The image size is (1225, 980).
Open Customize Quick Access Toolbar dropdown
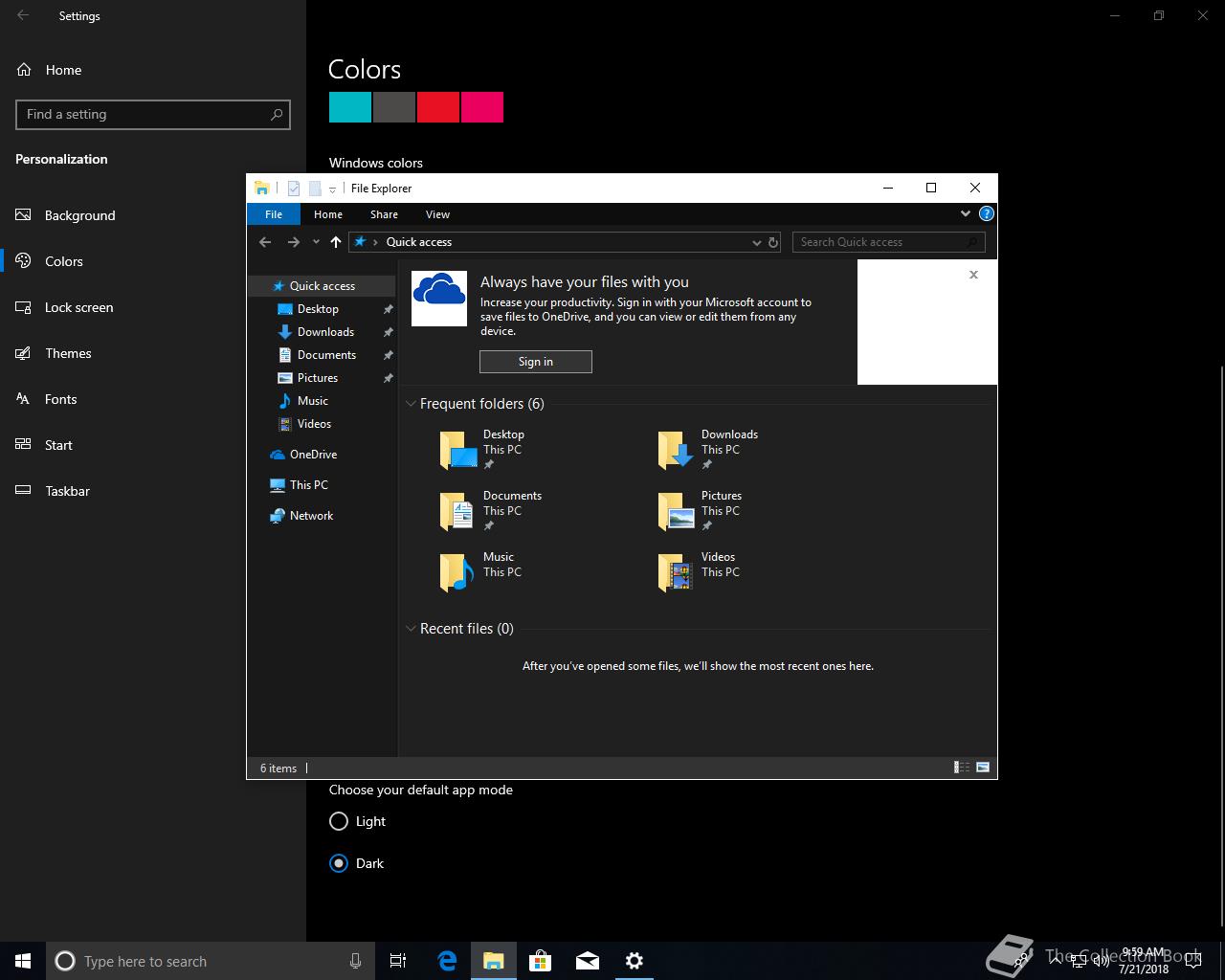click(332, 189)
